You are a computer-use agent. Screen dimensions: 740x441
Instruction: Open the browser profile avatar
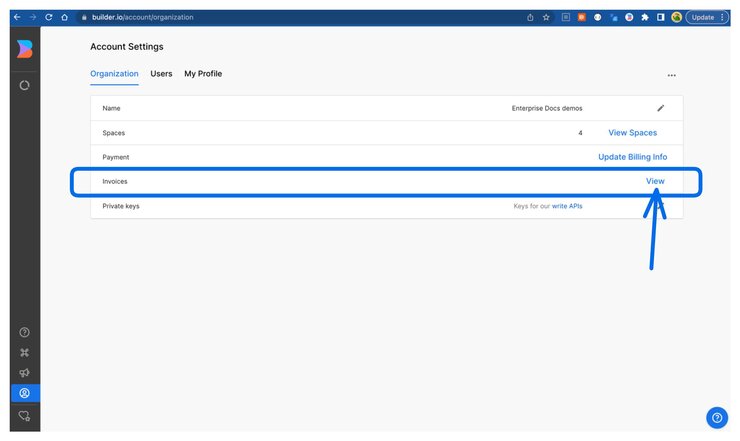click(676, 17)
